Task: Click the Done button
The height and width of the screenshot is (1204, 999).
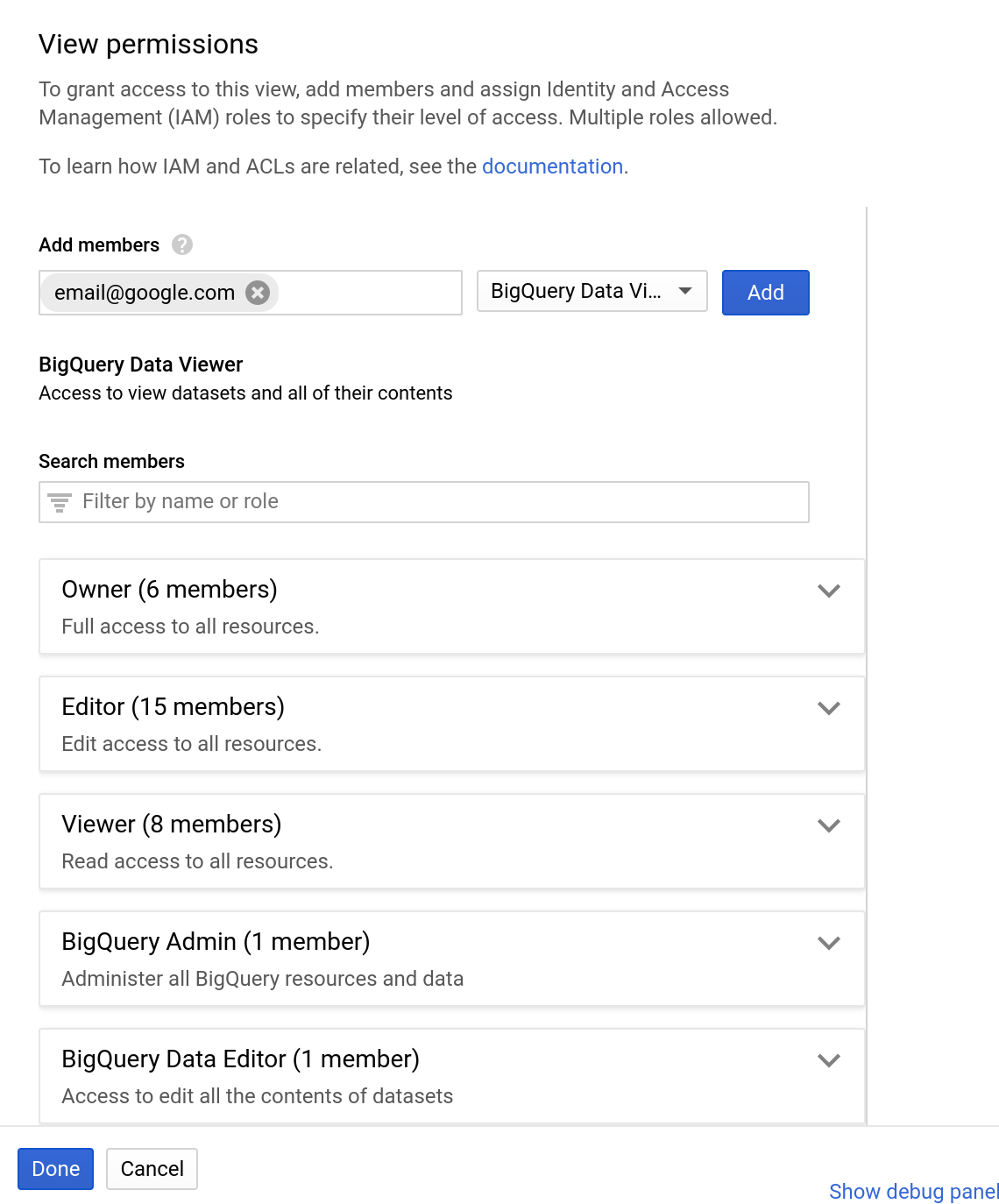Action: [55, 1169]
